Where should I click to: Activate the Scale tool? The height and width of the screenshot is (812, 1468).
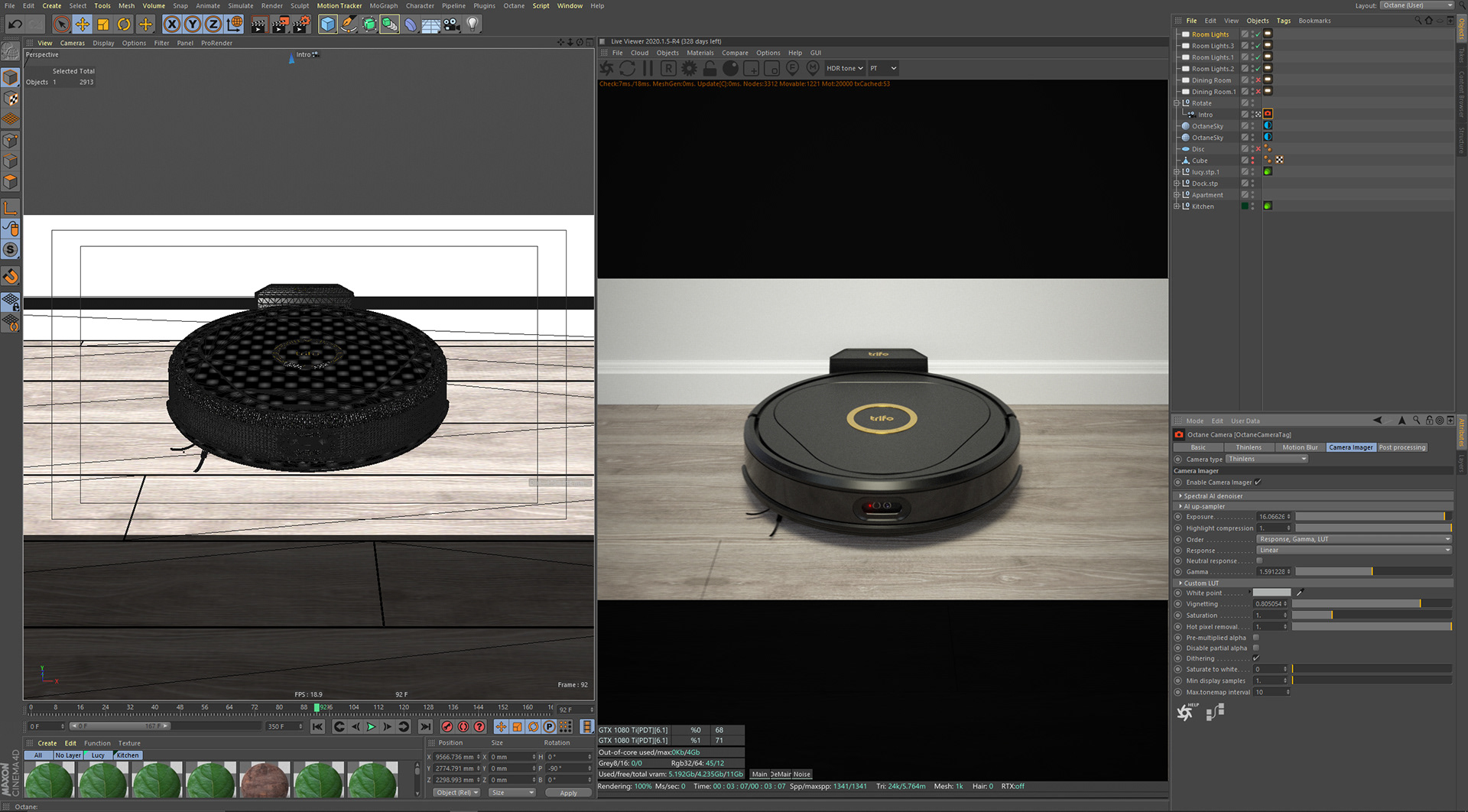[103, 24]
